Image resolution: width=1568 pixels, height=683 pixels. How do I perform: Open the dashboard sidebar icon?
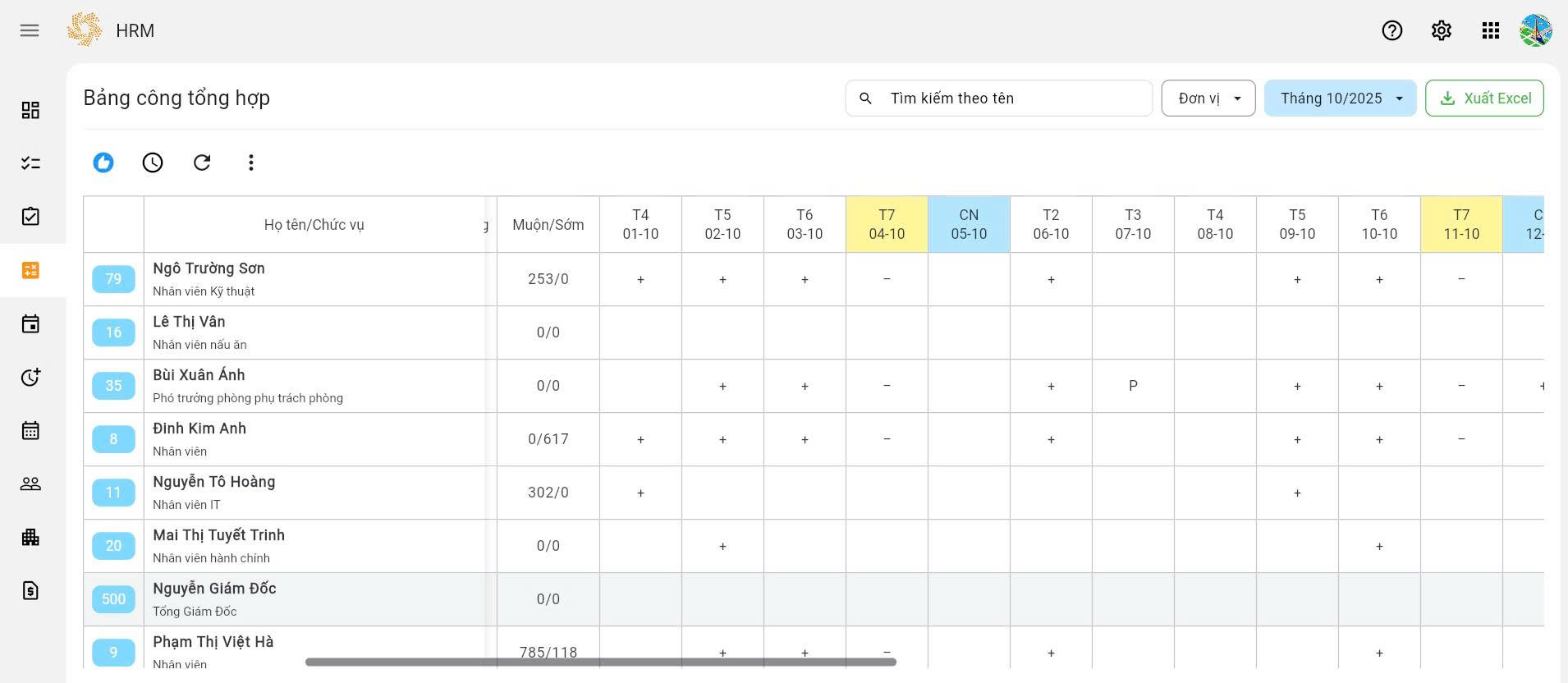click(30, 110)
